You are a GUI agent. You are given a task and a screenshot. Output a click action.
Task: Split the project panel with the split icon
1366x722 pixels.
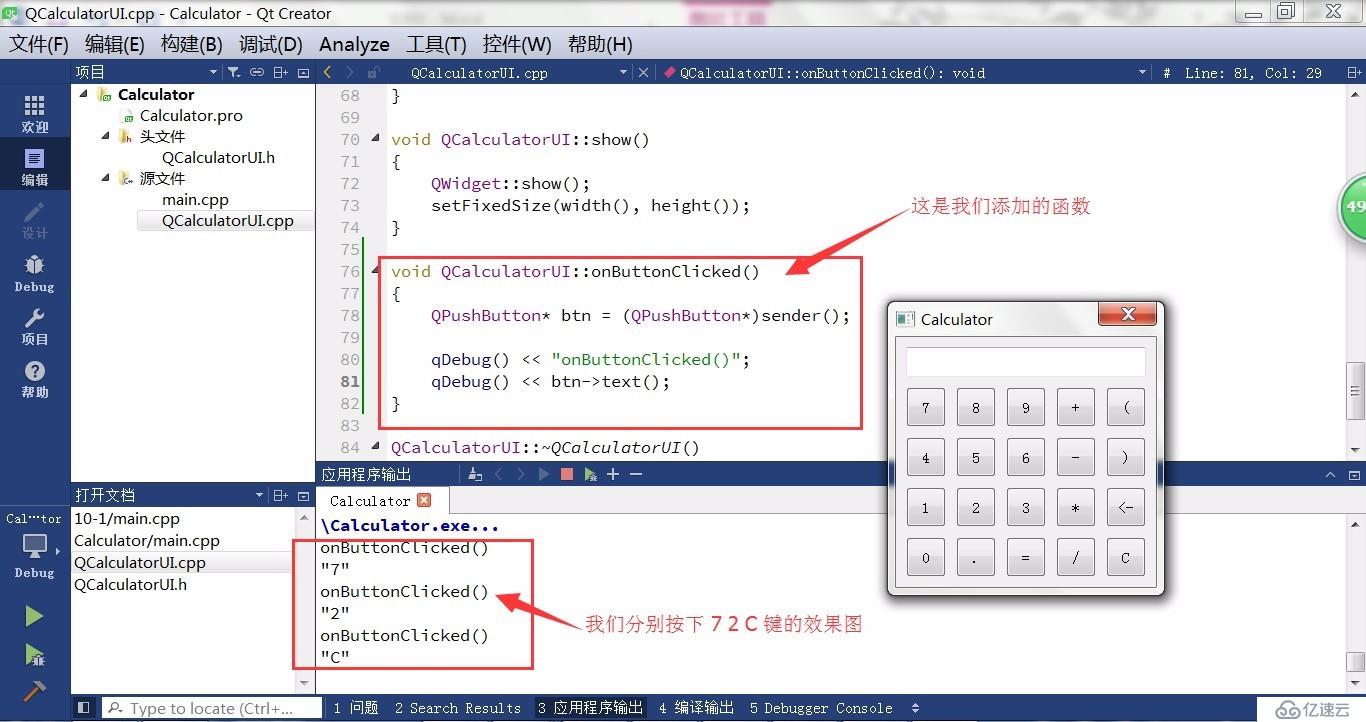coord(281,72)
